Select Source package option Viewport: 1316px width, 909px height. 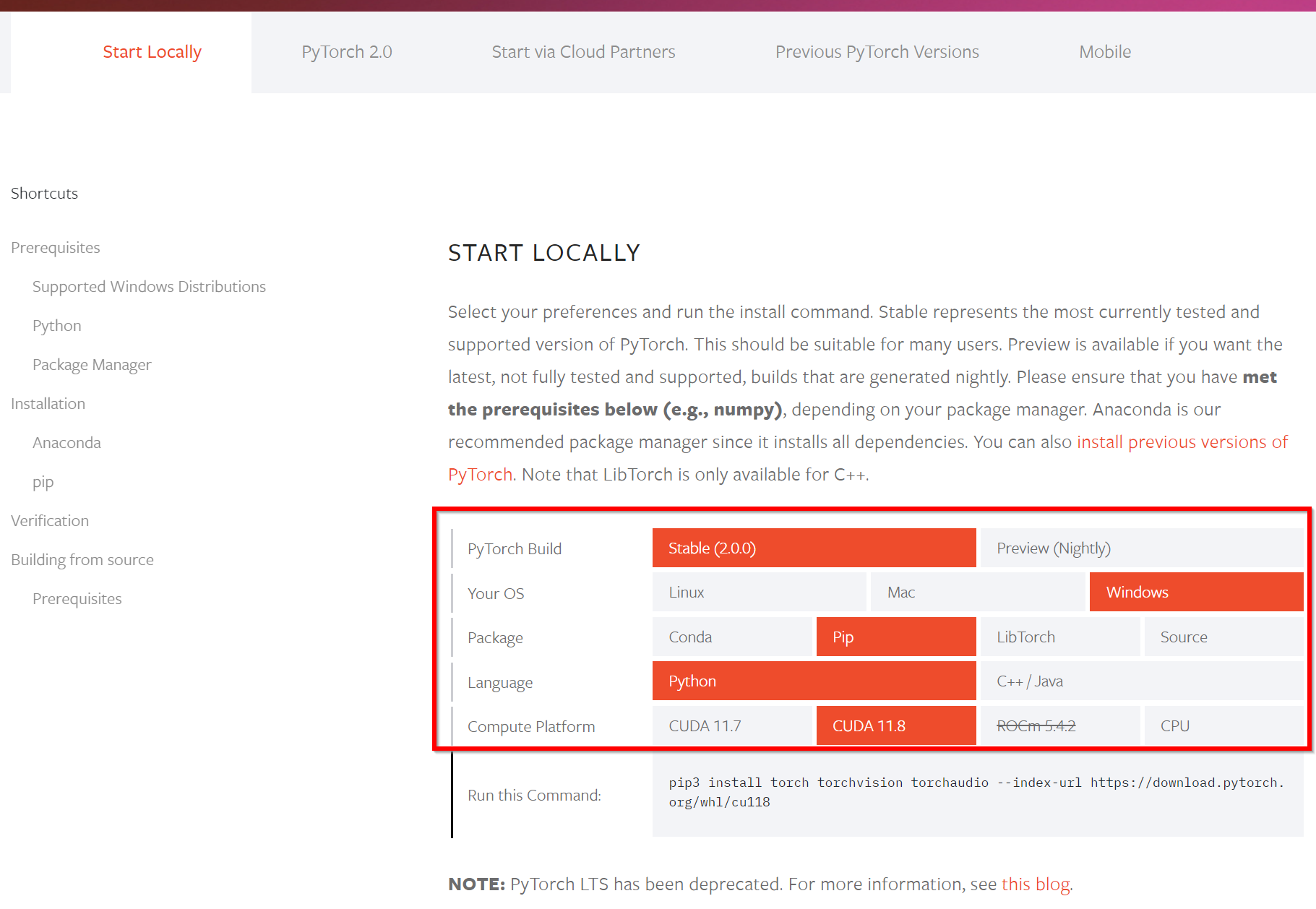(x=1224, y=637)
